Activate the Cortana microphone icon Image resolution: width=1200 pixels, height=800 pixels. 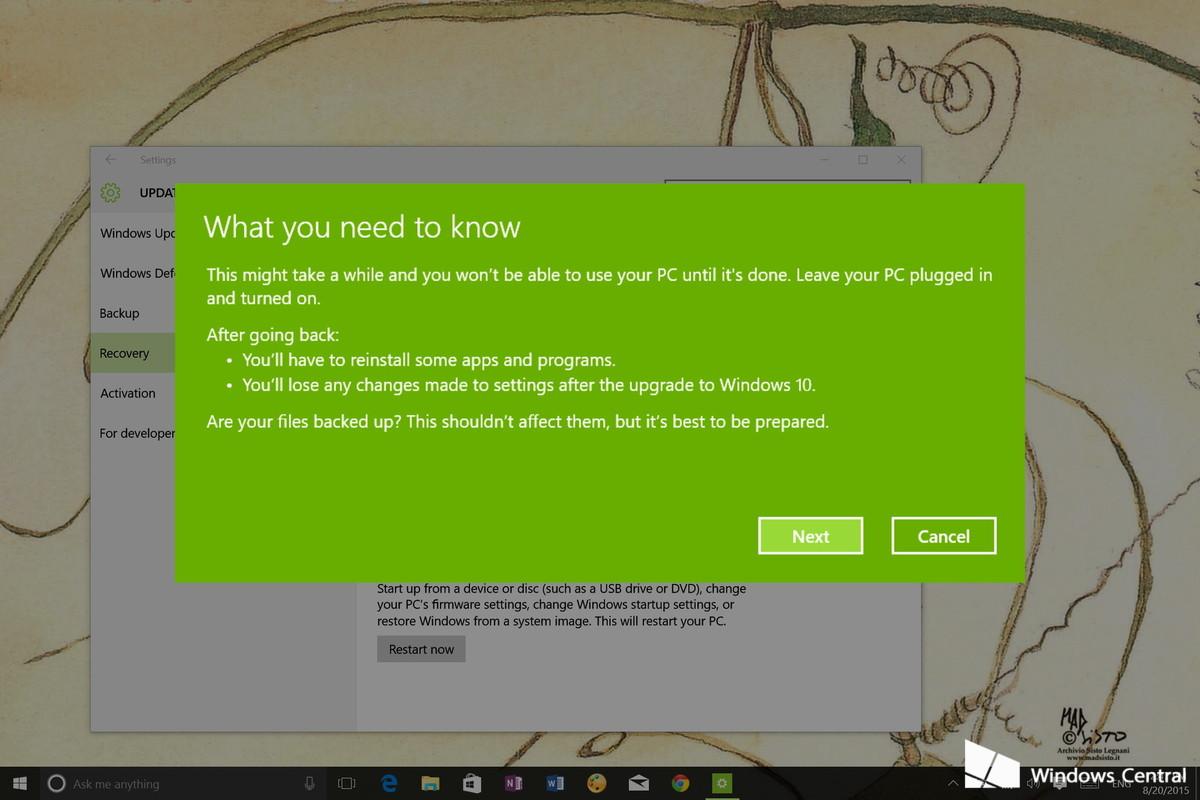click(309, 784)
